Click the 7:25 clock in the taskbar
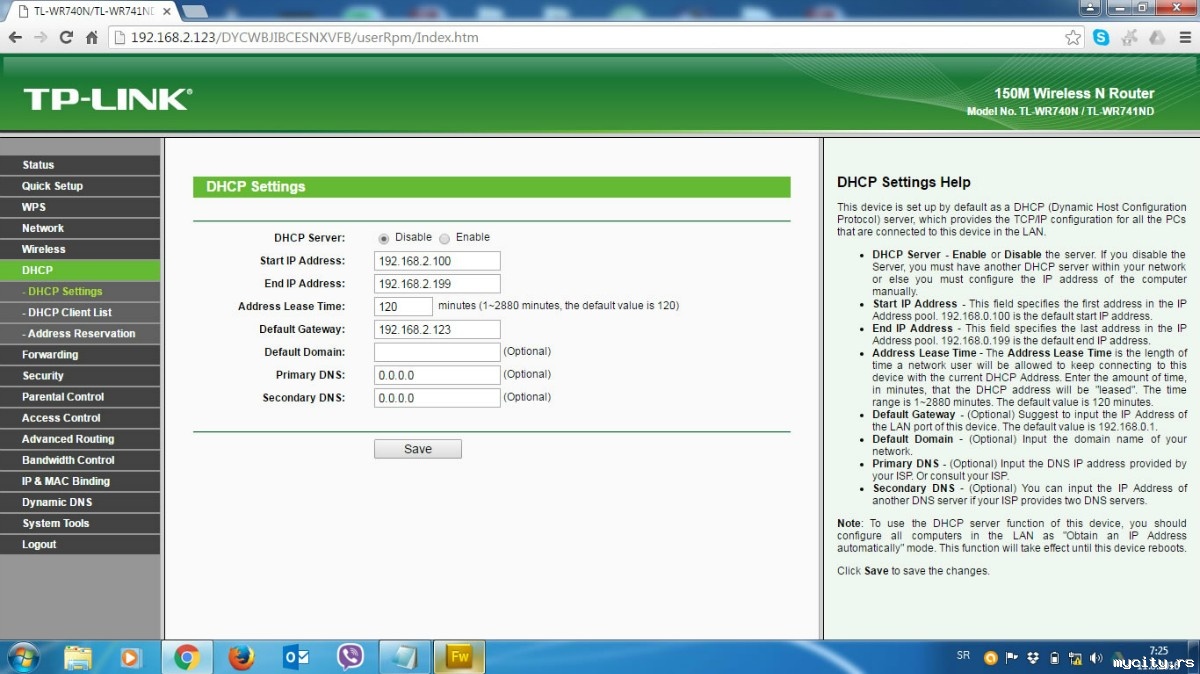This screenshot has width=1200, height=674. coord(1160,651)
